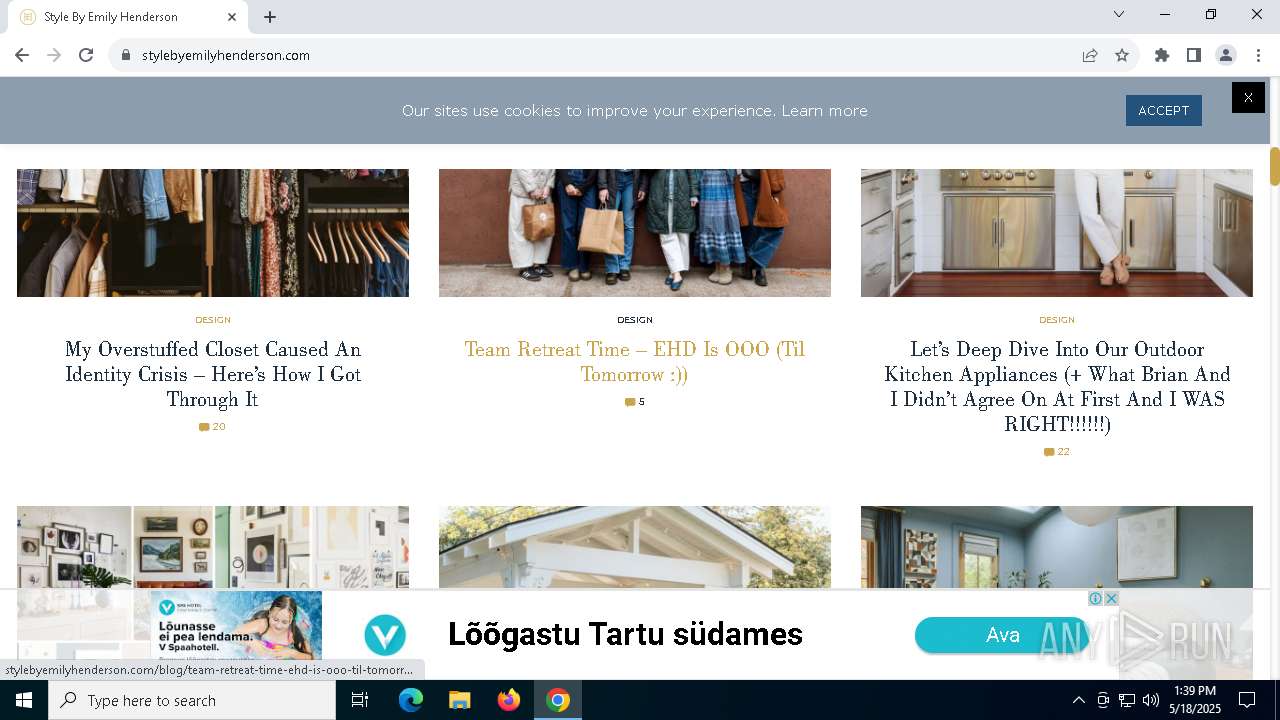The width and height of the screenshot is (1280, 720).
Task: Toggle the browser side panel icon
Action: tap(1194, 55)
